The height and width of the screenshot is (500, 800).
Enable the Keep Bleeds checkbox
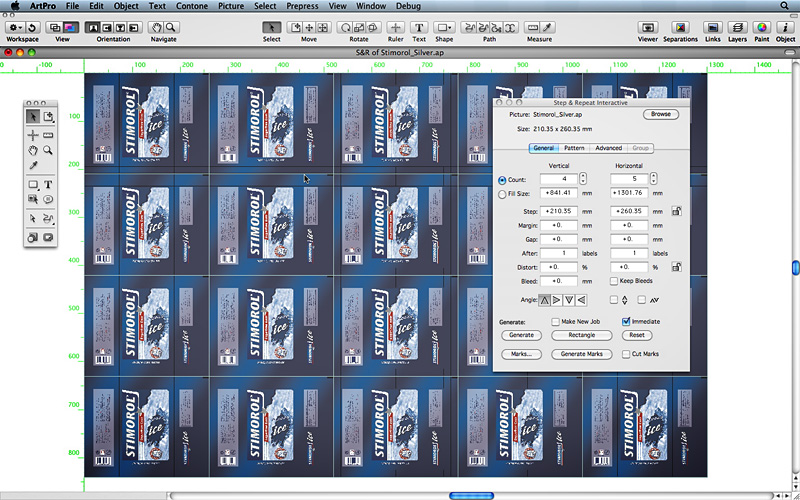click(613, 282)
